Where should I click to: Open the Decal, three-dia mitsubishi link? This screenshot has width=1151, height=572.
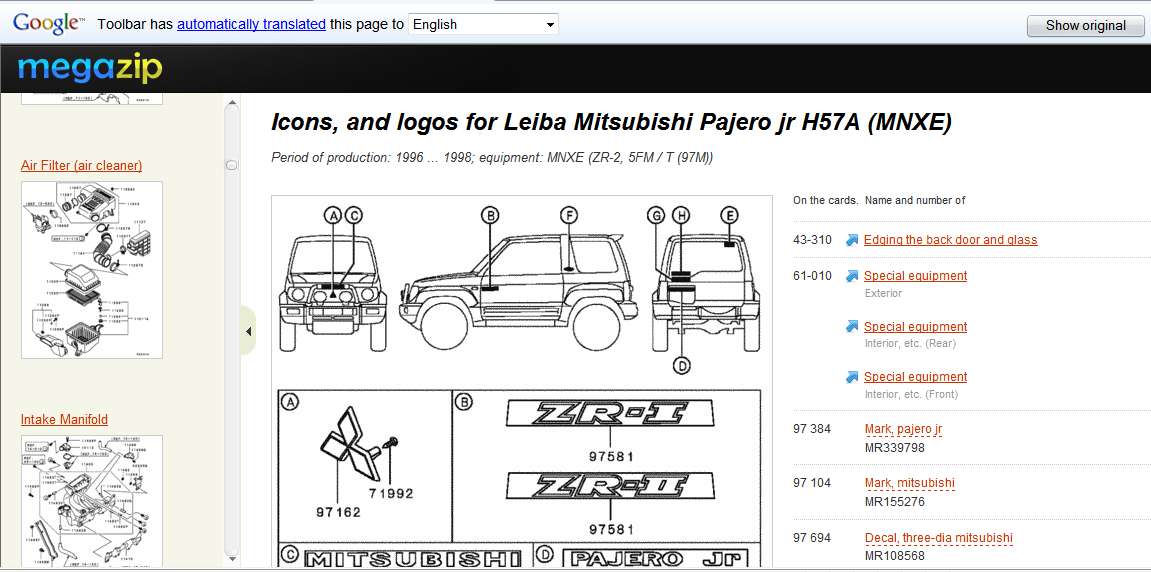pos(938,538)
